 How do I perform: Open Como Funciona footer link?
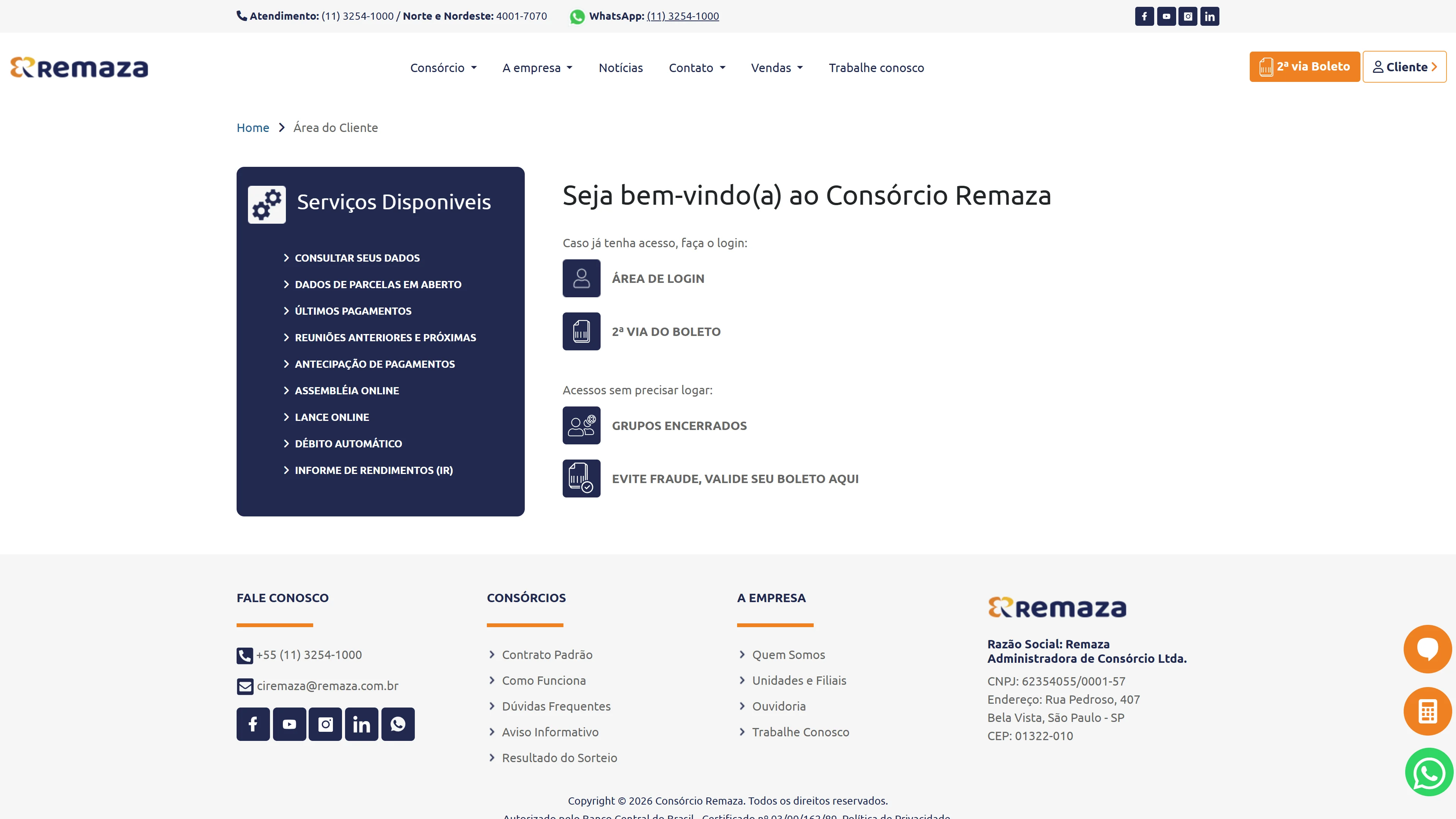(544, 681)
